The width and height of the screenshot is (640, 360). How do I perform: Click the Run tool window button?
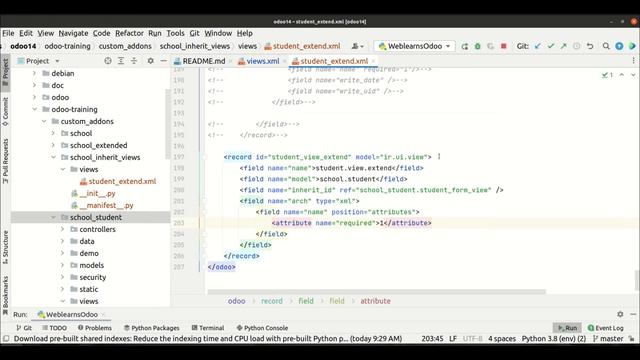point(567,328)
